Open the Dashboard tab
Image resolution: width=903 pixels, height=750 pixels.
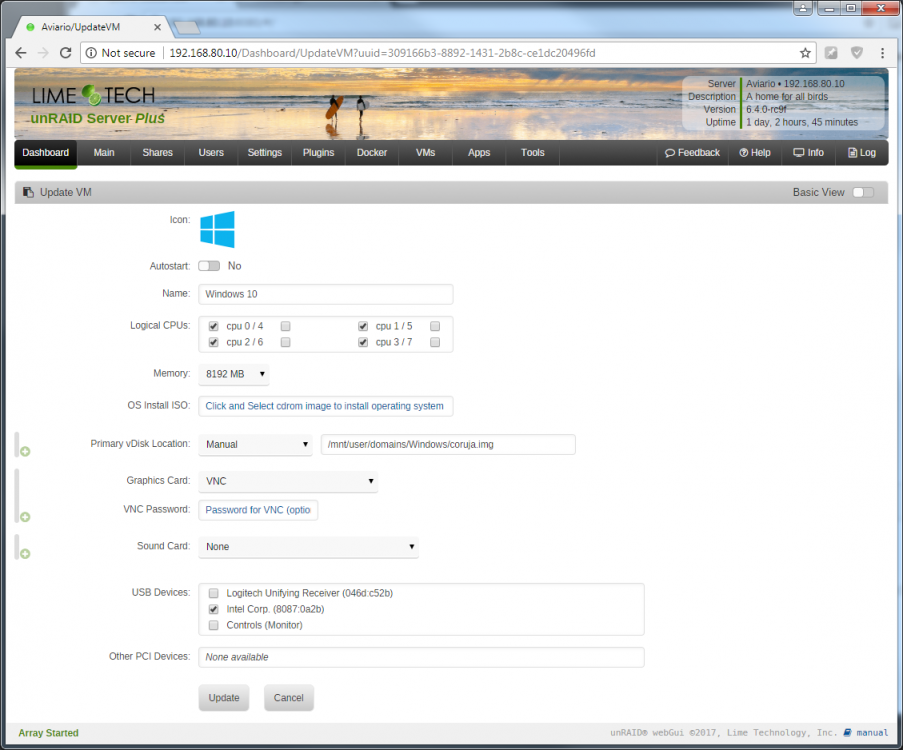45,153
